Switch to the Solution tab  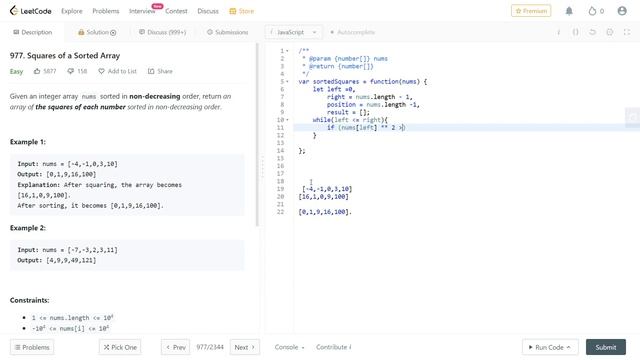click(97, 32)
